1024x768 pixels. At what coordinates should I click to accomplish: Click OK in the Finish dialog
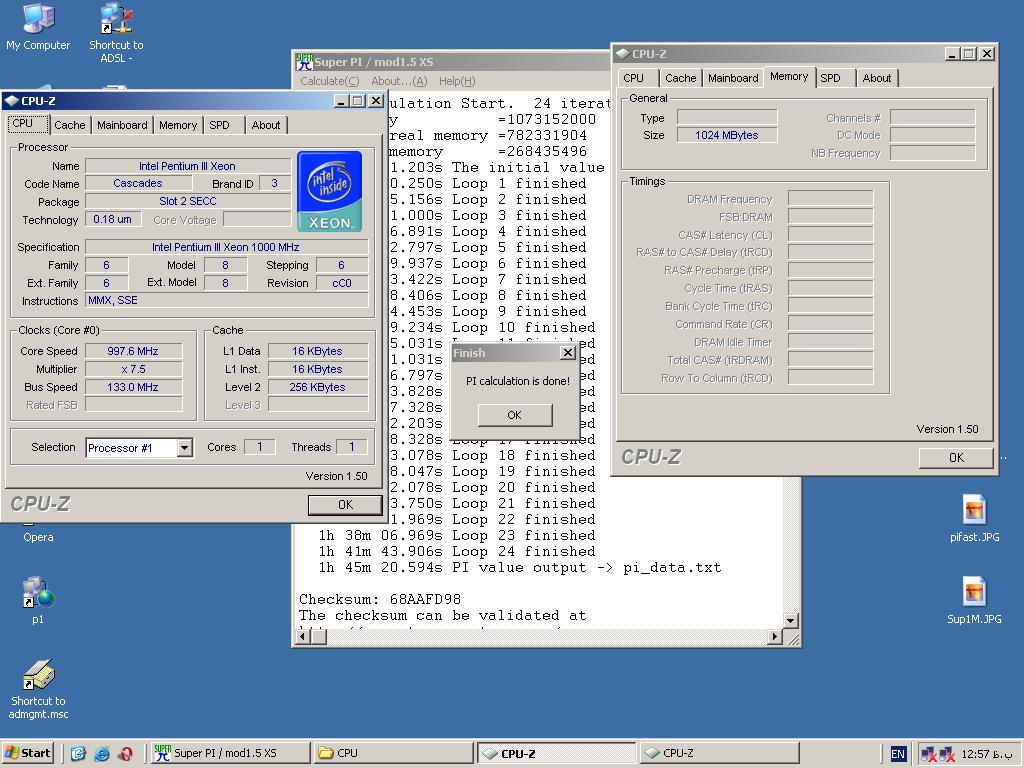(515, 415)
